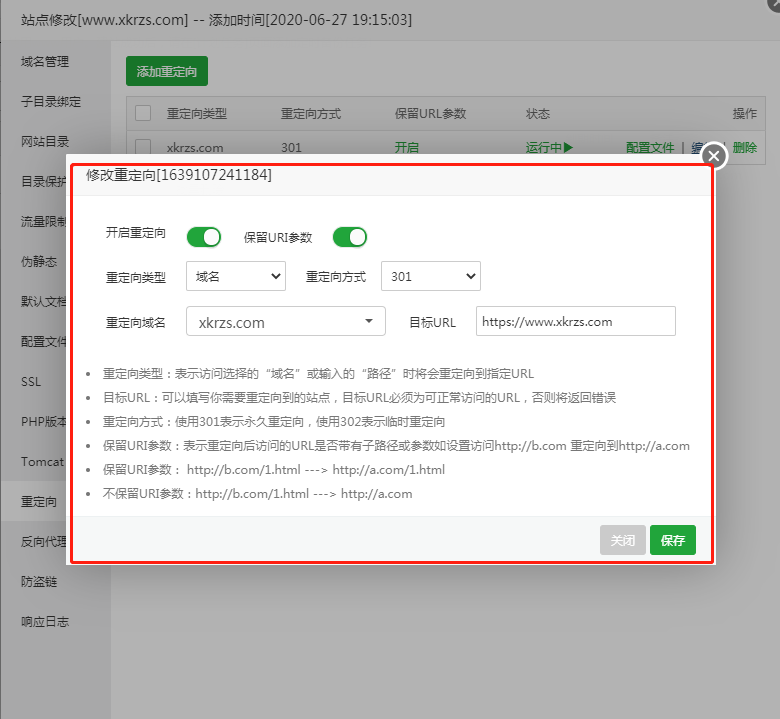Open 子目录绑定 in the sidebar
The height and width of the screenshot is (719, 780).
pos(51,102)
